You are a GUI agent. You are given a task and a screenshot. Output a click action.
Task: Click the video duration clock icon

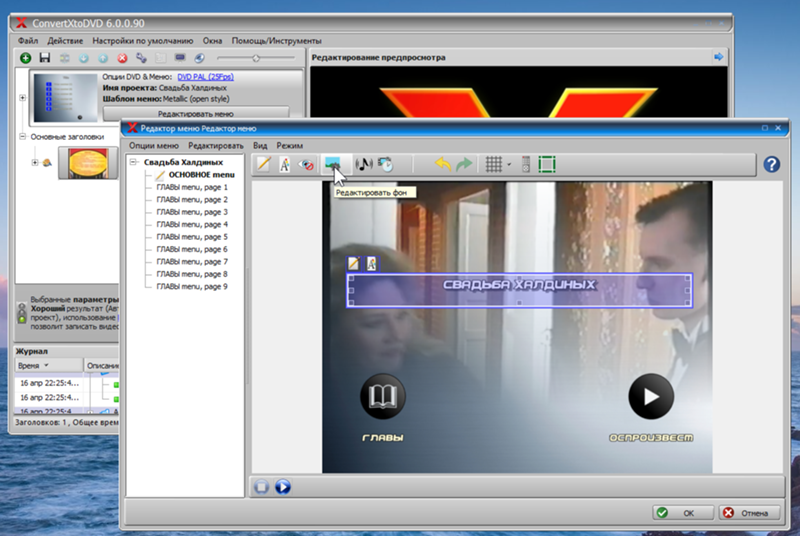pyautogui.click(x=385, y=164)
